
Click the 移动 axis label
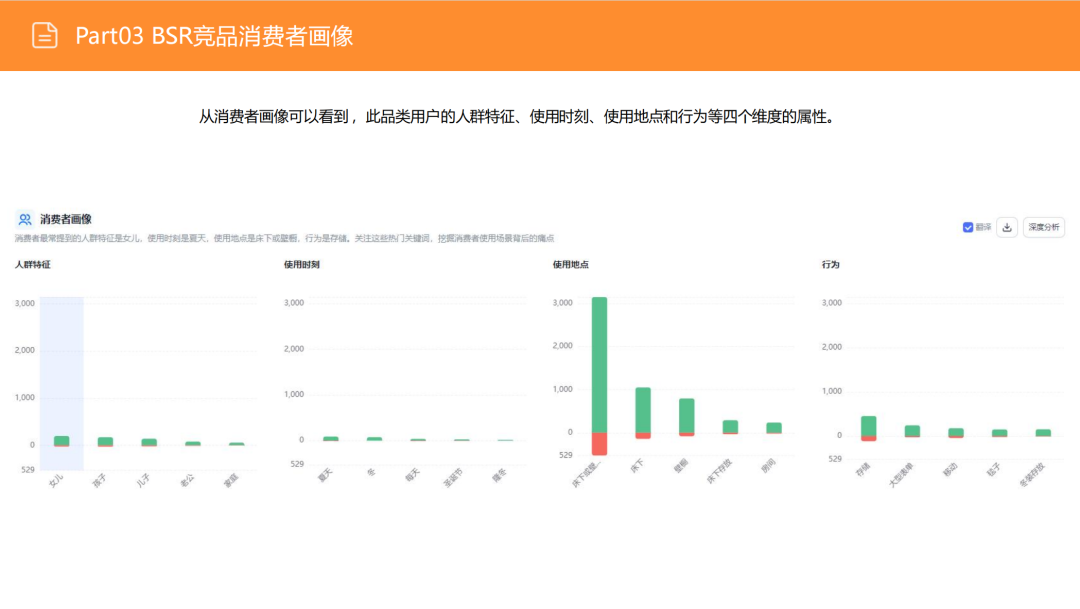coord(951,469)
